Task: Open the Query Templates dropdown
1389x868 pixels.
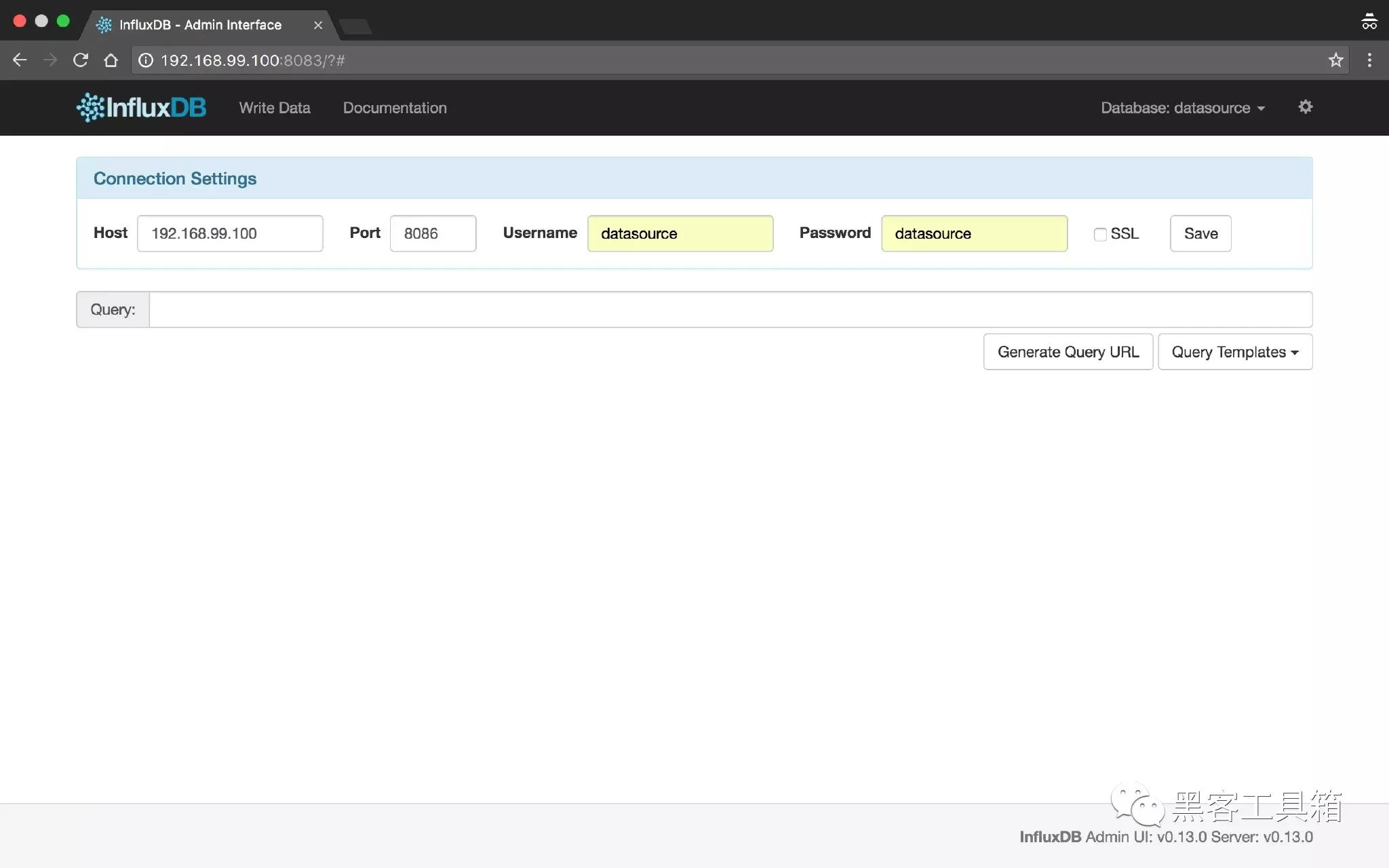Action: (x=1235, y=352)
